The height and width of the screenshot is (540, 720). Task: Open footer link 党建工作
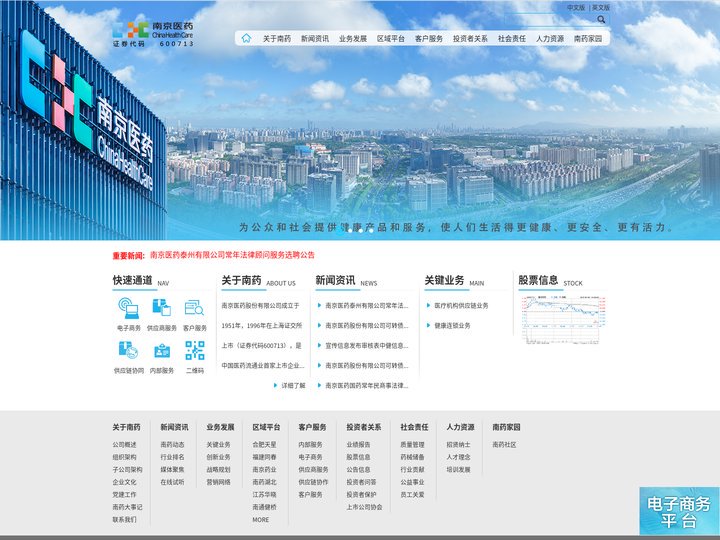pos(124,495)
